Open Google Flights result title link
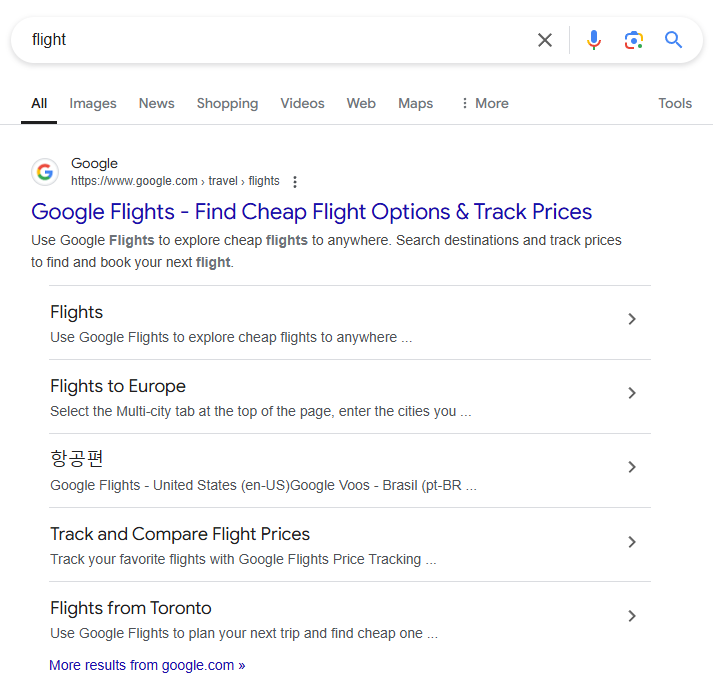This screenshot has height=691, width=713. tap(311, 212)
